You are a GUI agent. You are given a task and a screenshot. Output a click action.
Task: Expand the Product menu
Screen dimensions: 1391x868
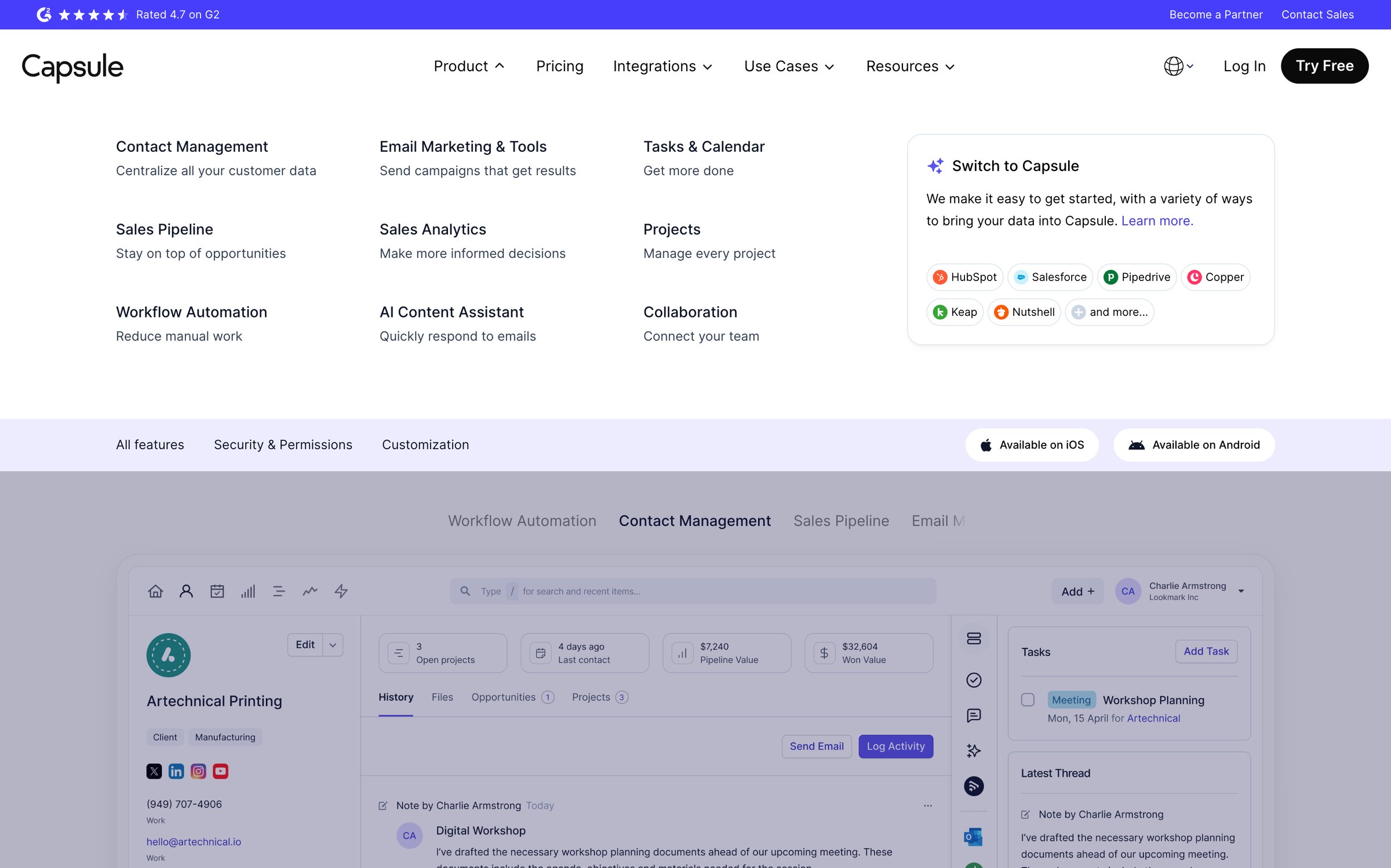click(469, 66)
